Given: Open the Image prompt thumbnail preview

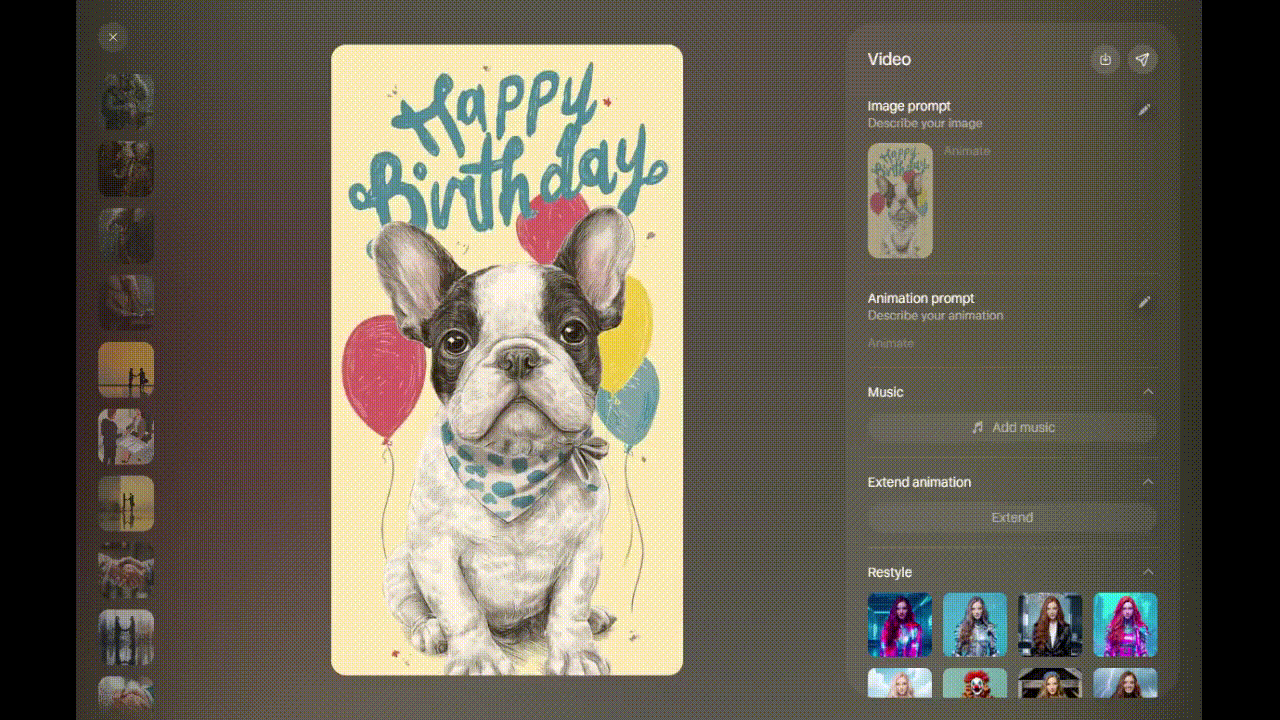Looking at the screenshot, I should [900, 200].
